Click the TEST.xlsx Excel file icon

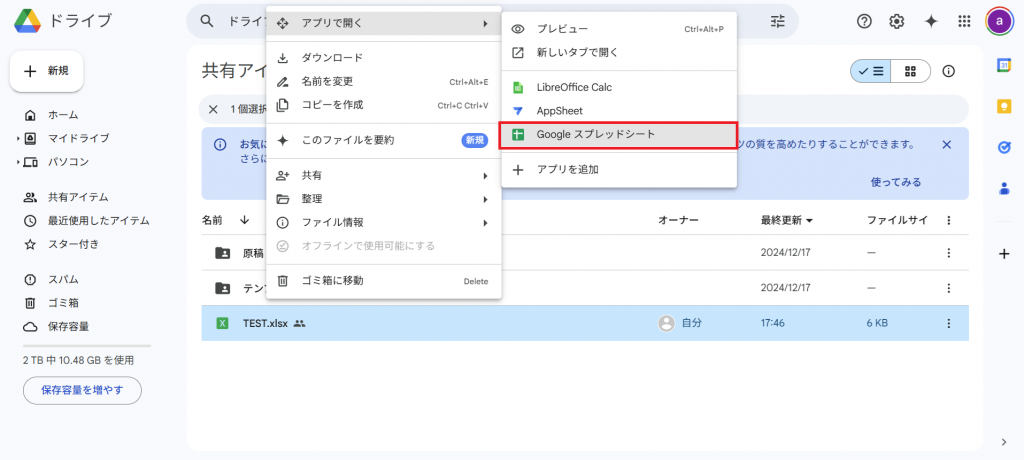pyautogui.click(x=222, y=323)
